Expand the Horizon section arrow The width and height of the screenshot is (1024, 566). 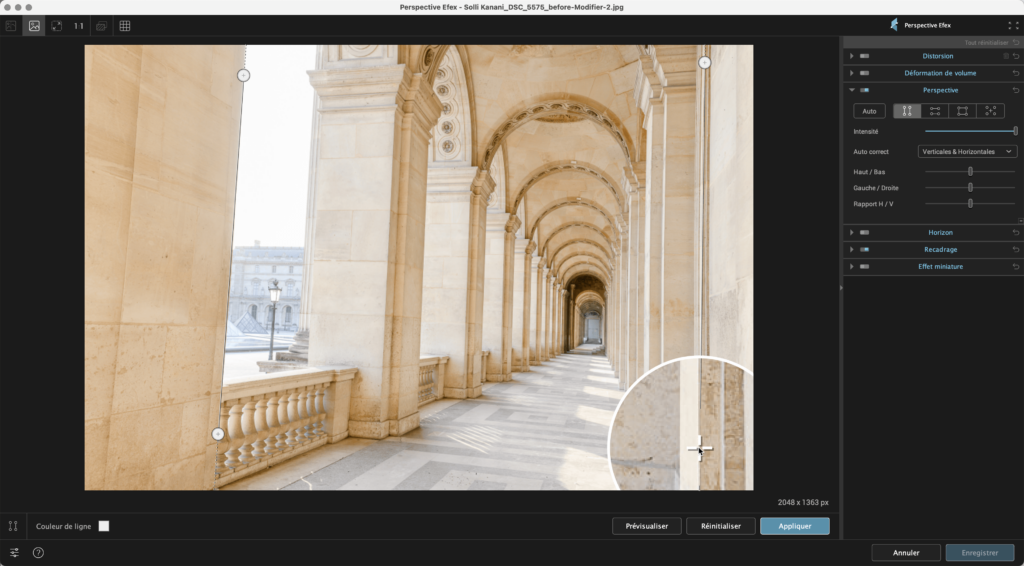click(852, 232)
